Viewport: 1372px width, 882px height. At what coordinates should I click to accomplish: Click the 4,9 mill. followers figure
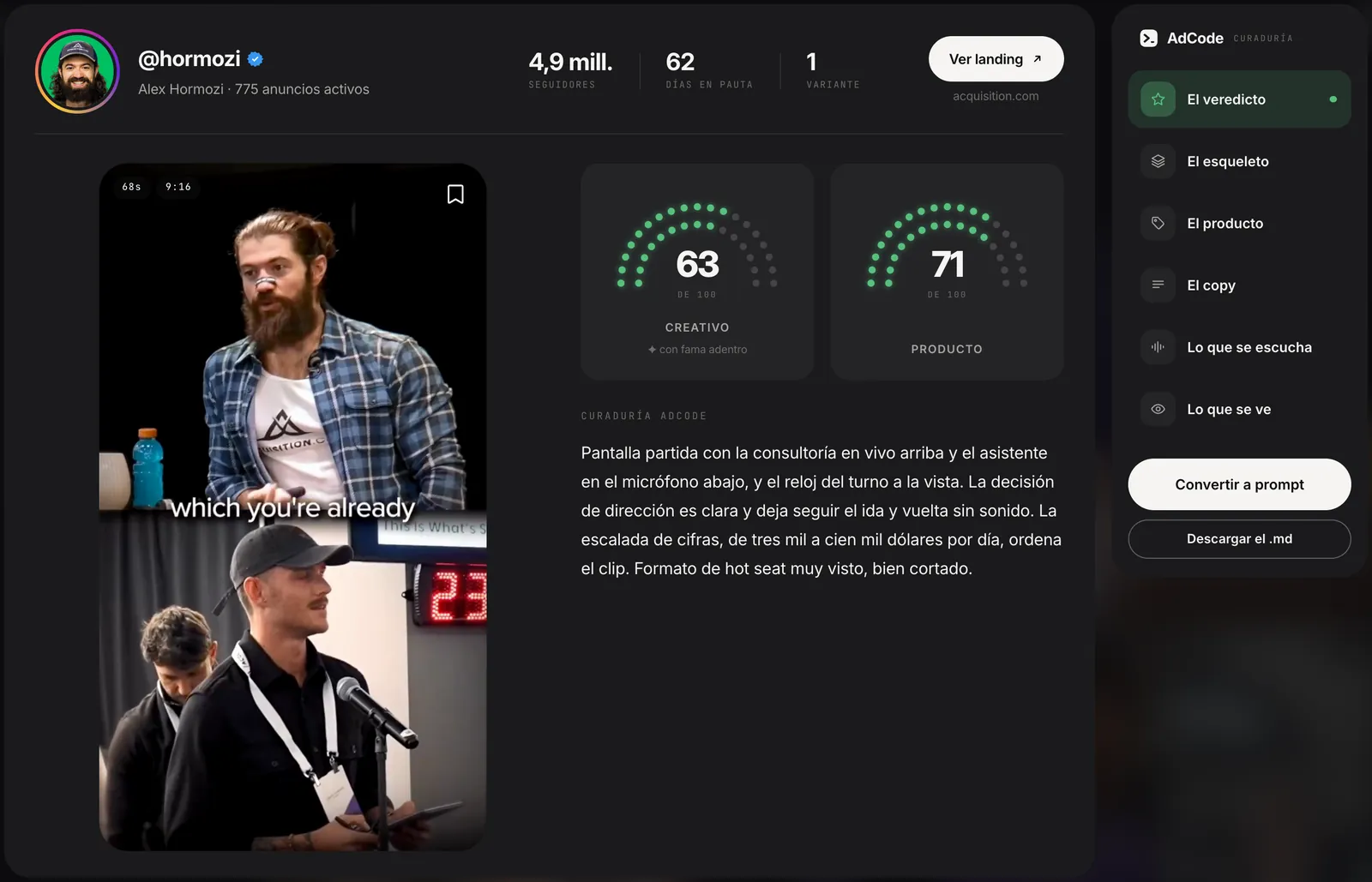tap(570, 62)
